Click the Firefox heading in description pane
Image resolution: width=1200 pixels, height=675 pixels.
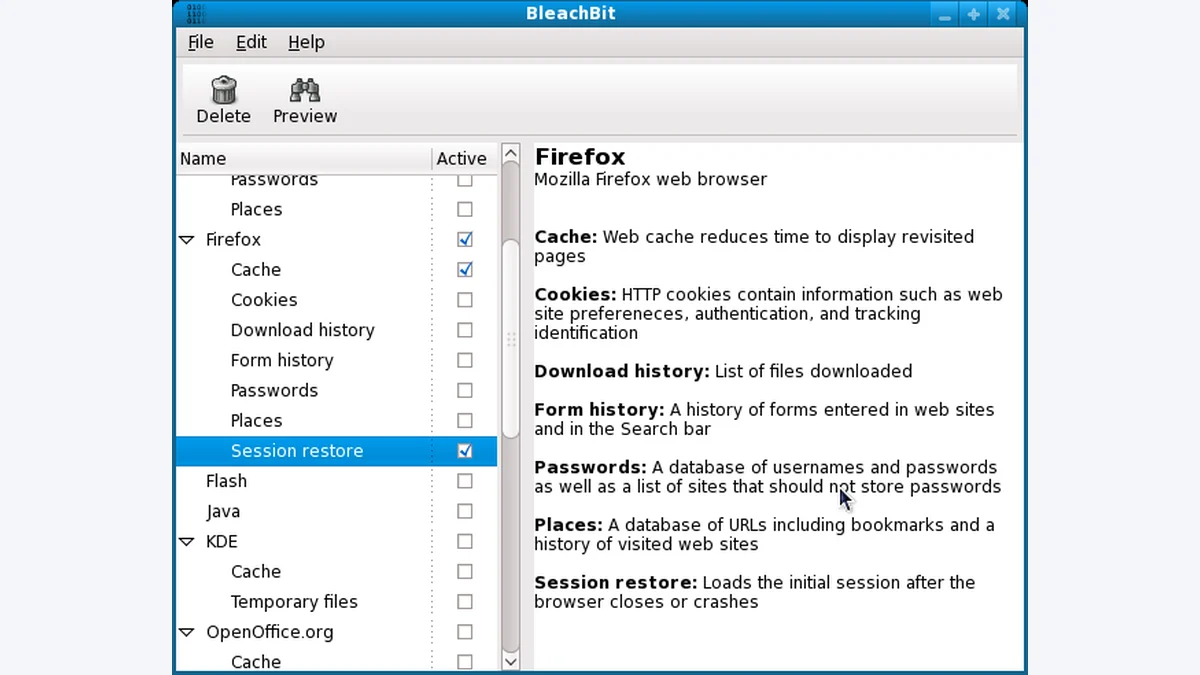[580, 157]
